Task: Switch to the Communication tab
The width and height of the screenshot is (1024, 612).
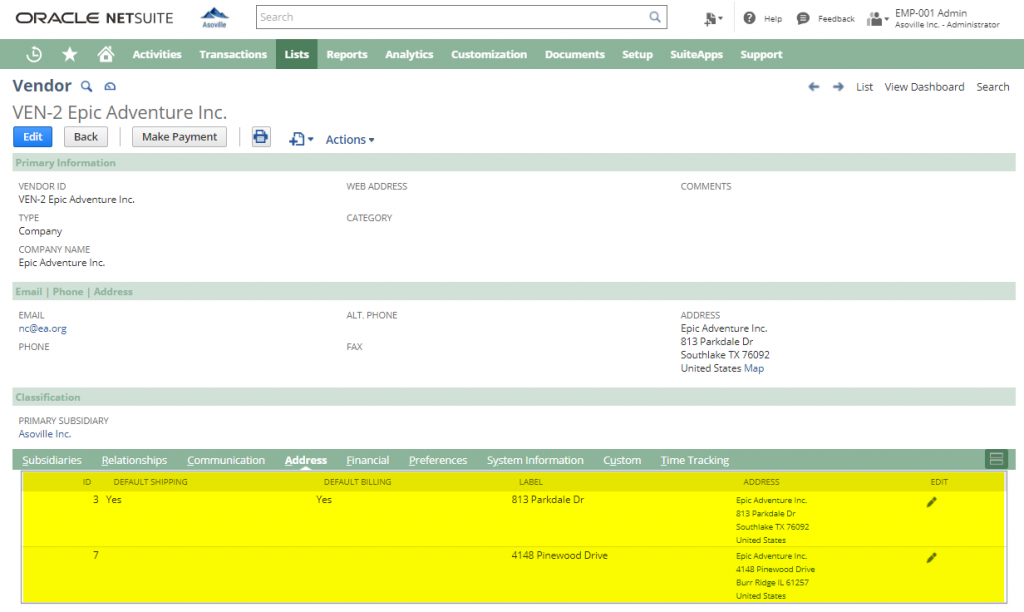Action: [226, 460]
